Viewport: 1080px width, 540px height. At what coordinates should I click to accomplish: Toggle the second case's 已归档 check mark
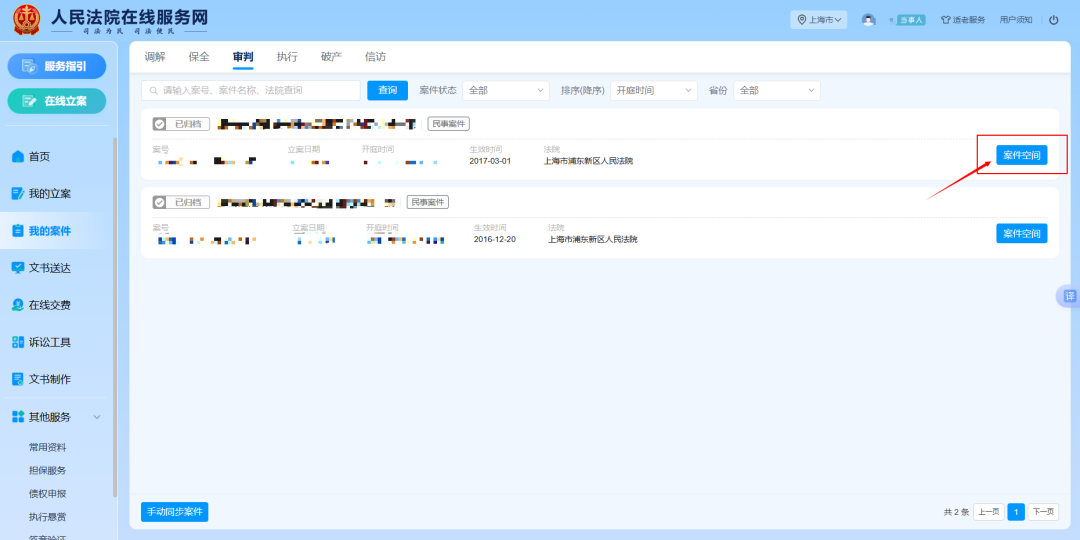tap(160, 202)
